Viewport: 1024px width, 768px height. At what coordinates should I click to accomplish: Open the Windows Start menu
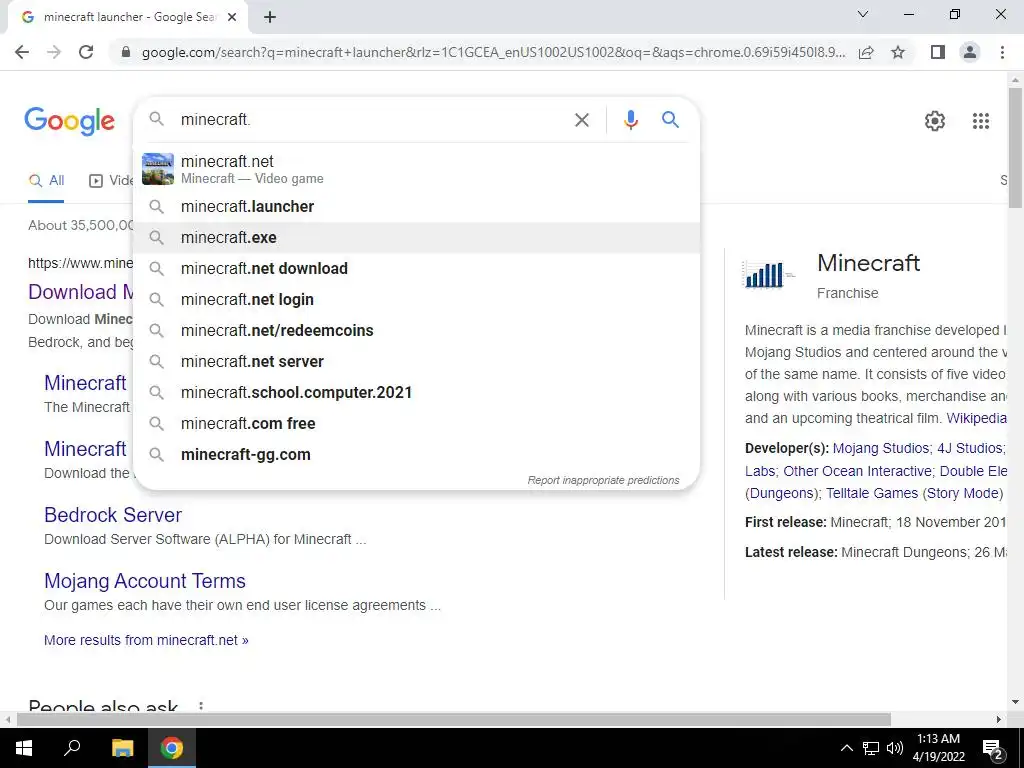[x=24, y=748]
